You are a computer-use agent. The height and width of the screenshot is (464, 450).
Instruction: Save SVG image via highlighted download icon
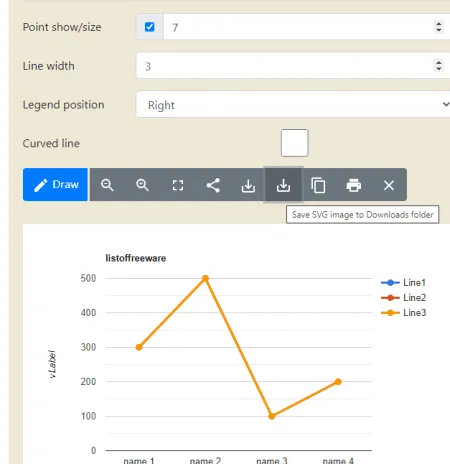coord(283,185)
